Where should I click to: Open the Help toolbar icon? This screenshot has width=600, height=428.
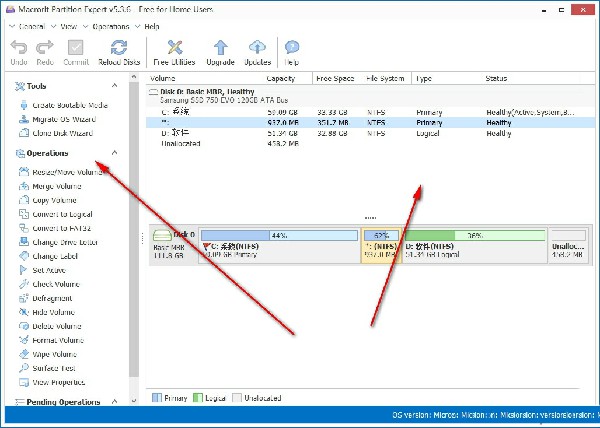click(x=292, y=50)
